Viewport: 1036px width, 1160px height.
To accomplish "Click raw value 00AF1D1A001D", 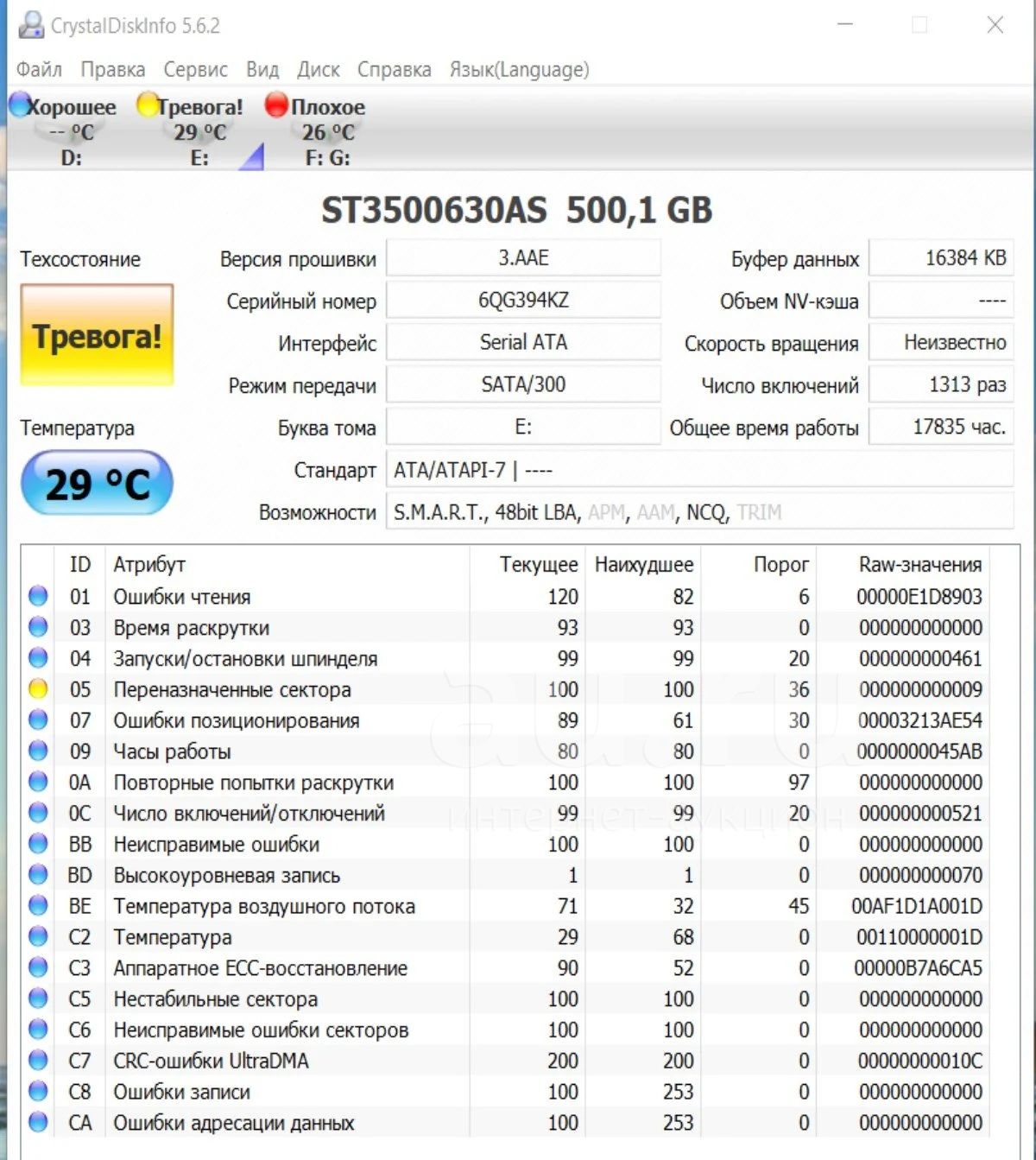I will click(x=917, y=906).
